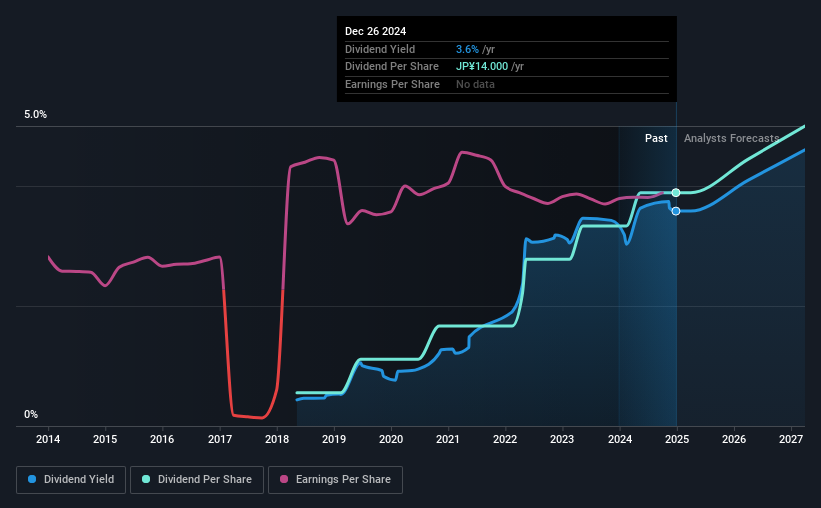The height and width of the screenshot is (508, 821).
Task: Toggle the Earnings Per Share legend button
Action: (x=335, y=480)
